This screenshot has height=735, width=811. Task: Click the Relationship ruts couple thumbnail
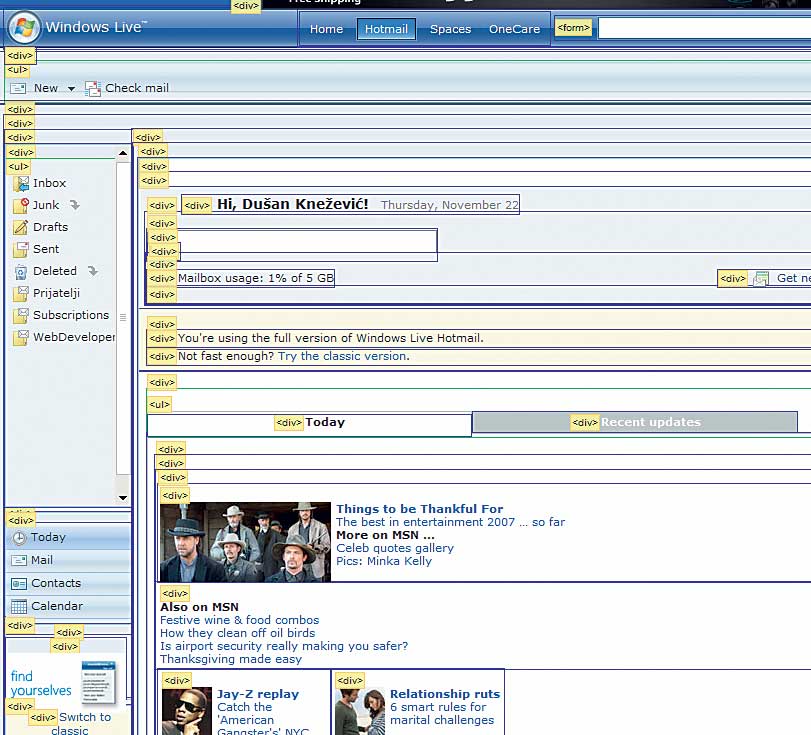coord(360,711)
